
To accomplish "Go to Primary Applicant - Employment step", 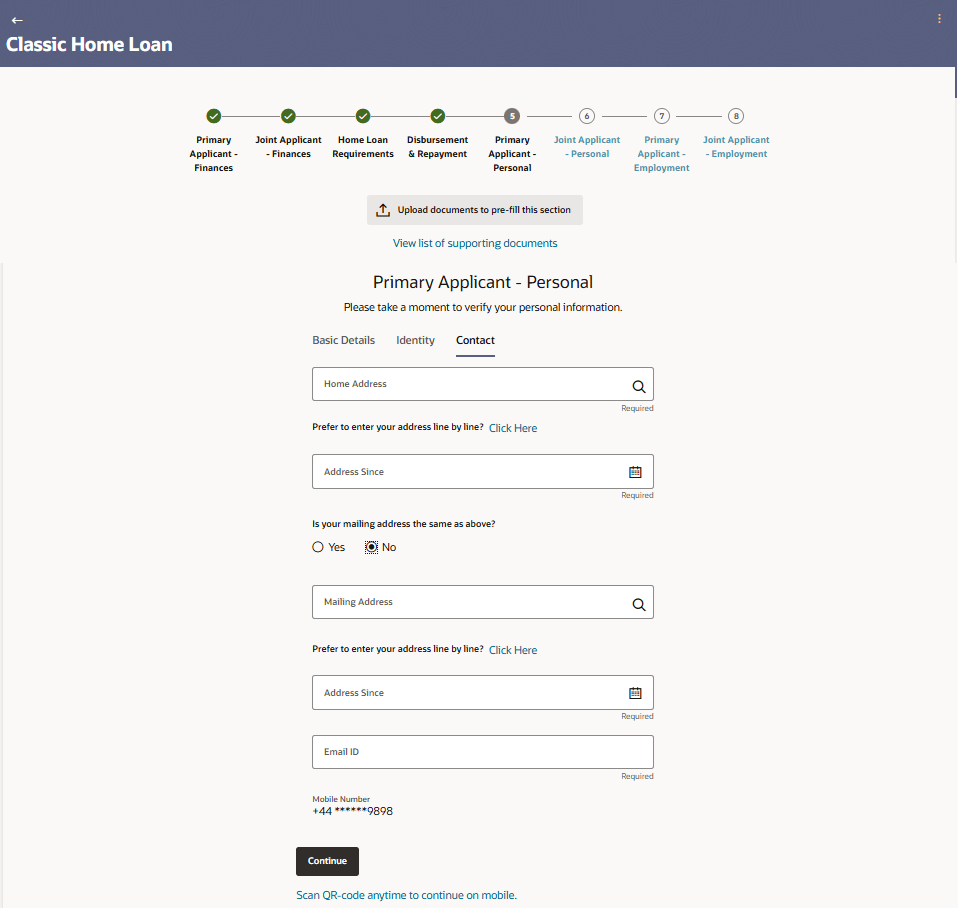I will tap(662, 154).
